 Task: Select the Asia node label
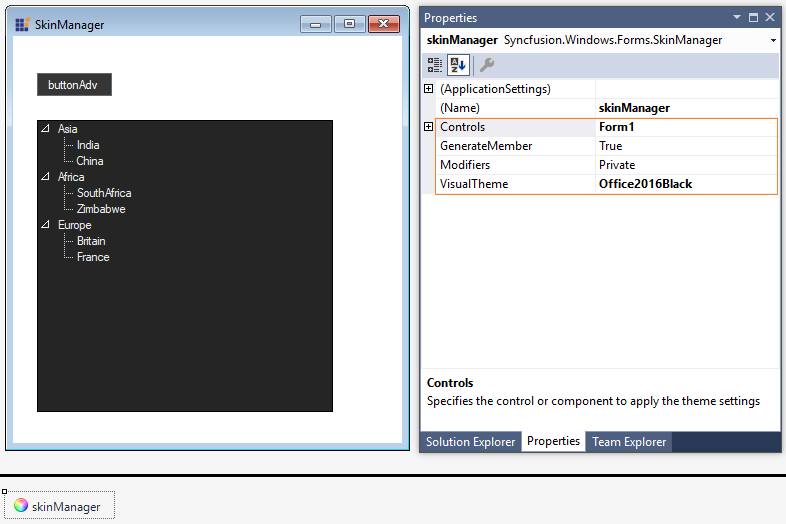tap(67, 129)
